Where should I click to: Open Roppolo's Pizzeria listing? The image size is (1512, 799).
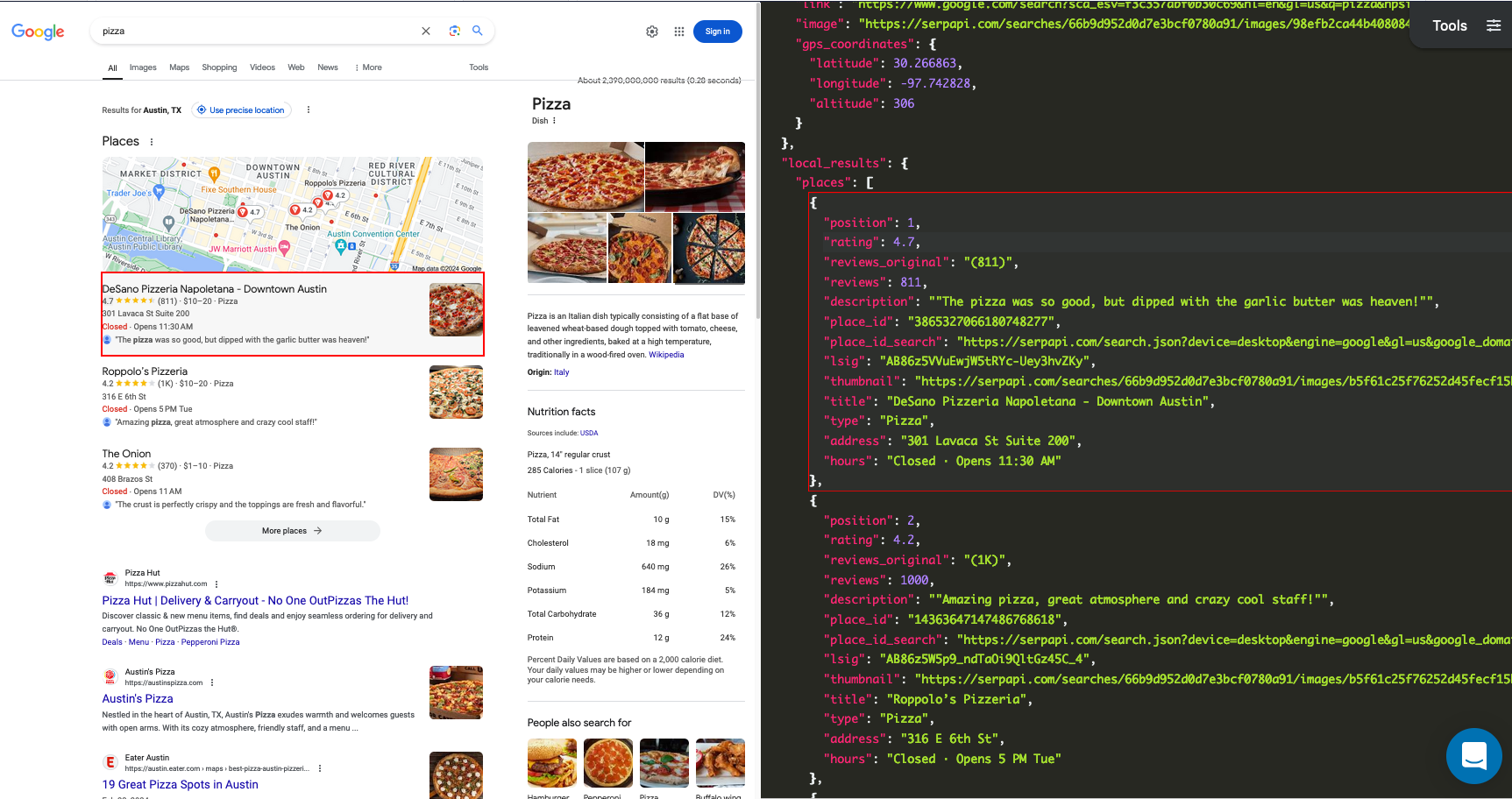click(x=145, y=371)
